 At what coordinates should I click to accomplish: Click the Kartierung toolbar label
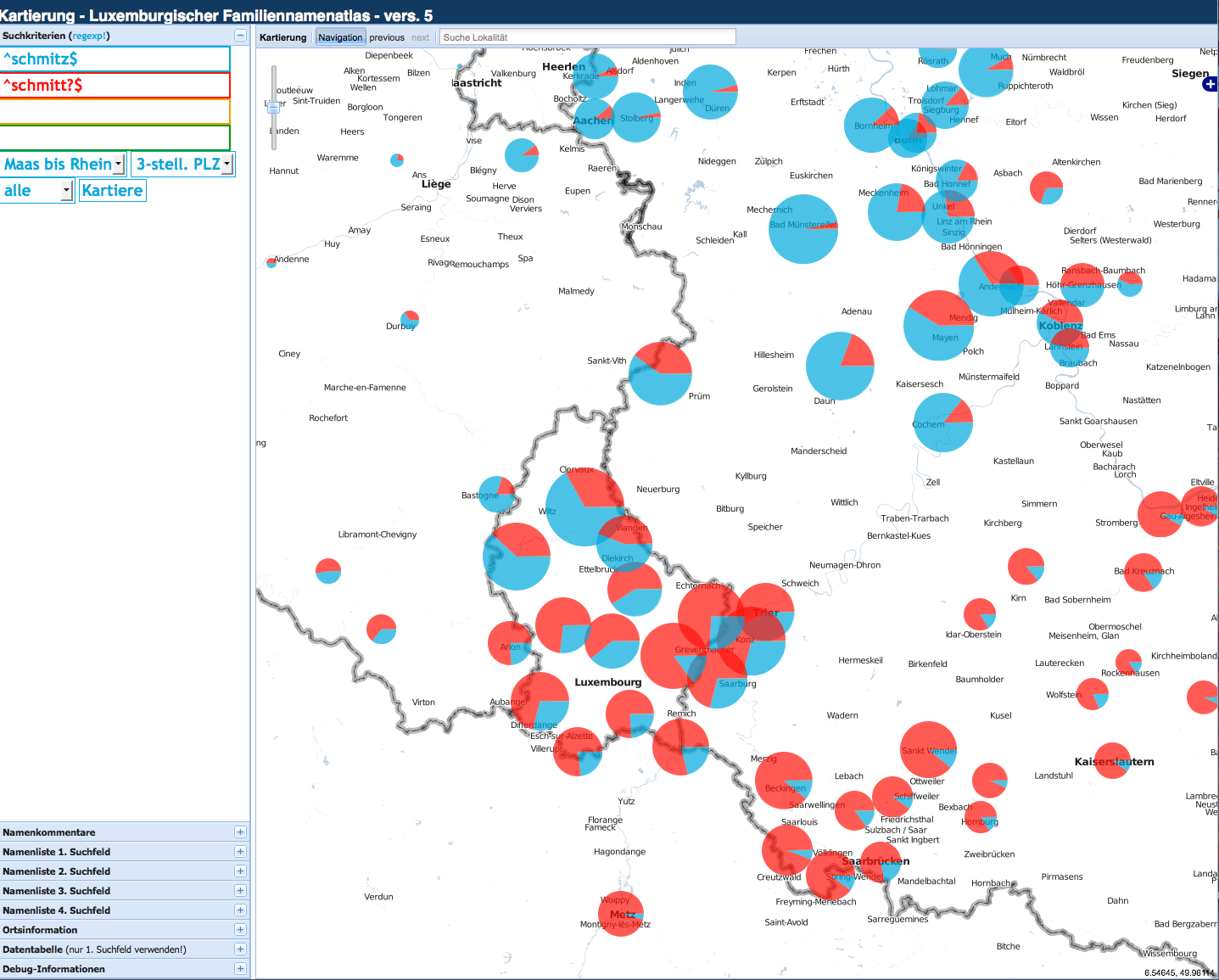tap(282, 37)
